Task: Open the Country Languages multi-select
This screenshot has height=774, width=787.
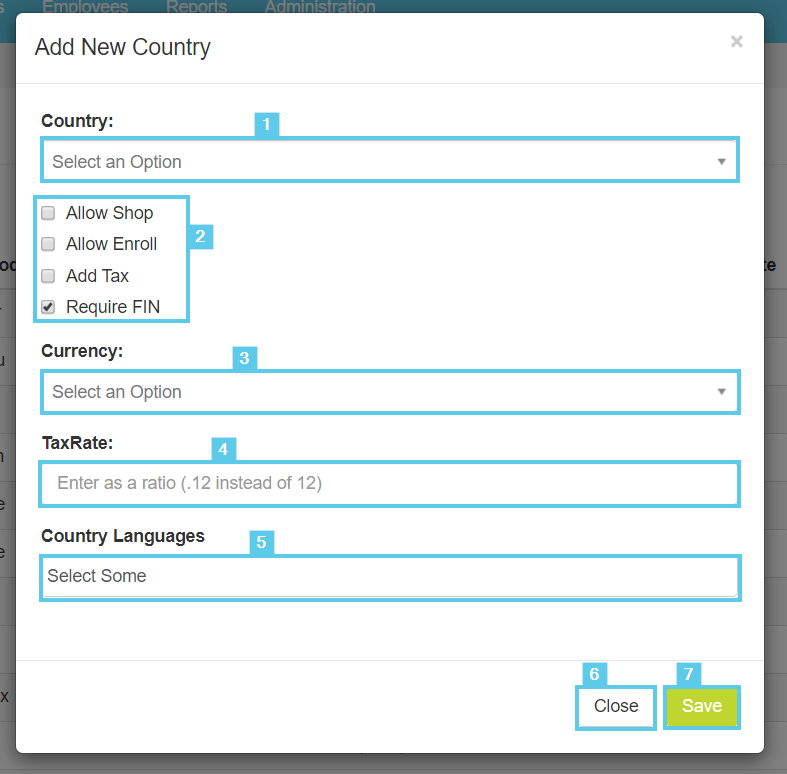Action: pyautogui.click(x=390, y=577)
